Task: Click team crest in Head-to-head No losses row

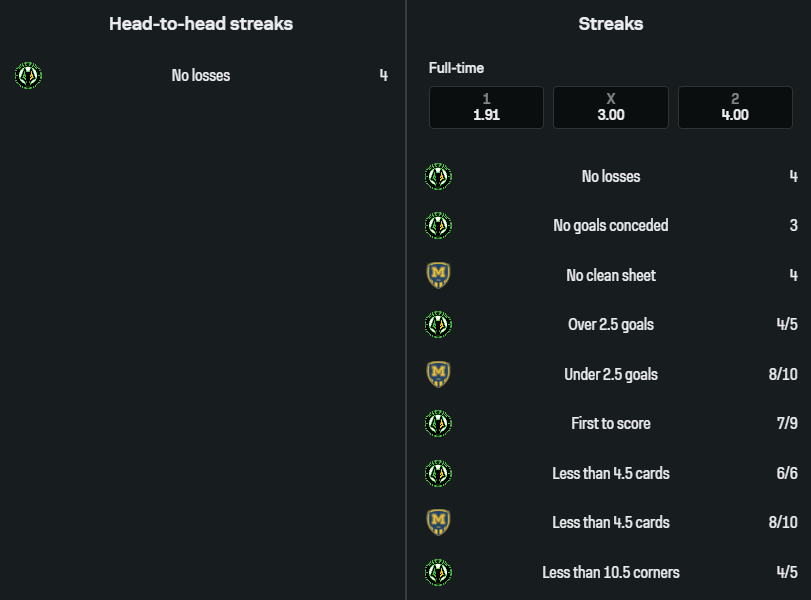Action: coord(28,75)
